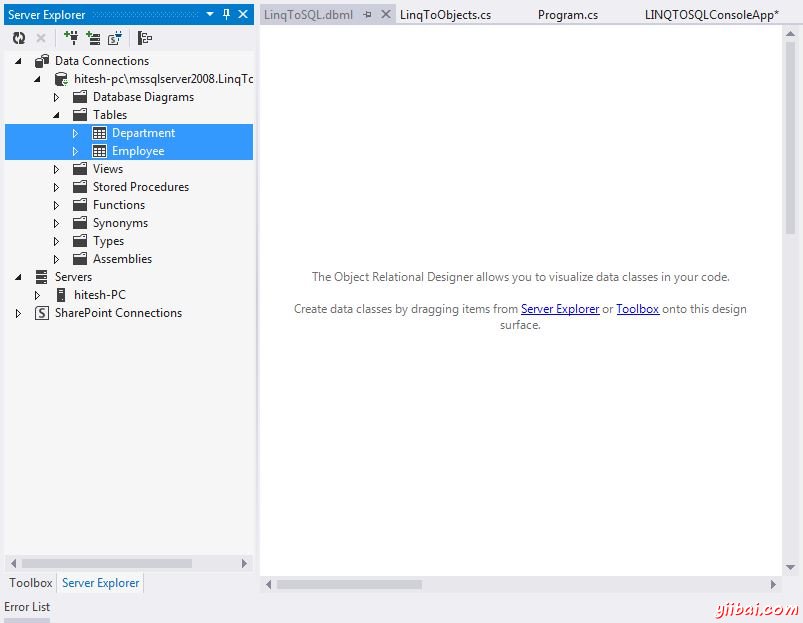The height and width of the screenshot is (623, 803).
Task: Switch to the Toolbox panel tab
Action: [30, 583]
